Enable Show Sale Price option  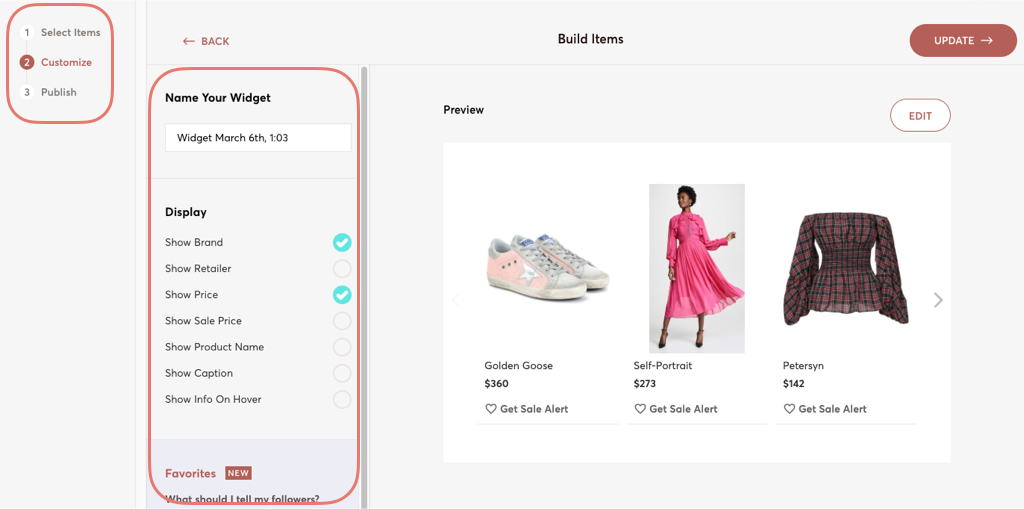pos(342,321)
